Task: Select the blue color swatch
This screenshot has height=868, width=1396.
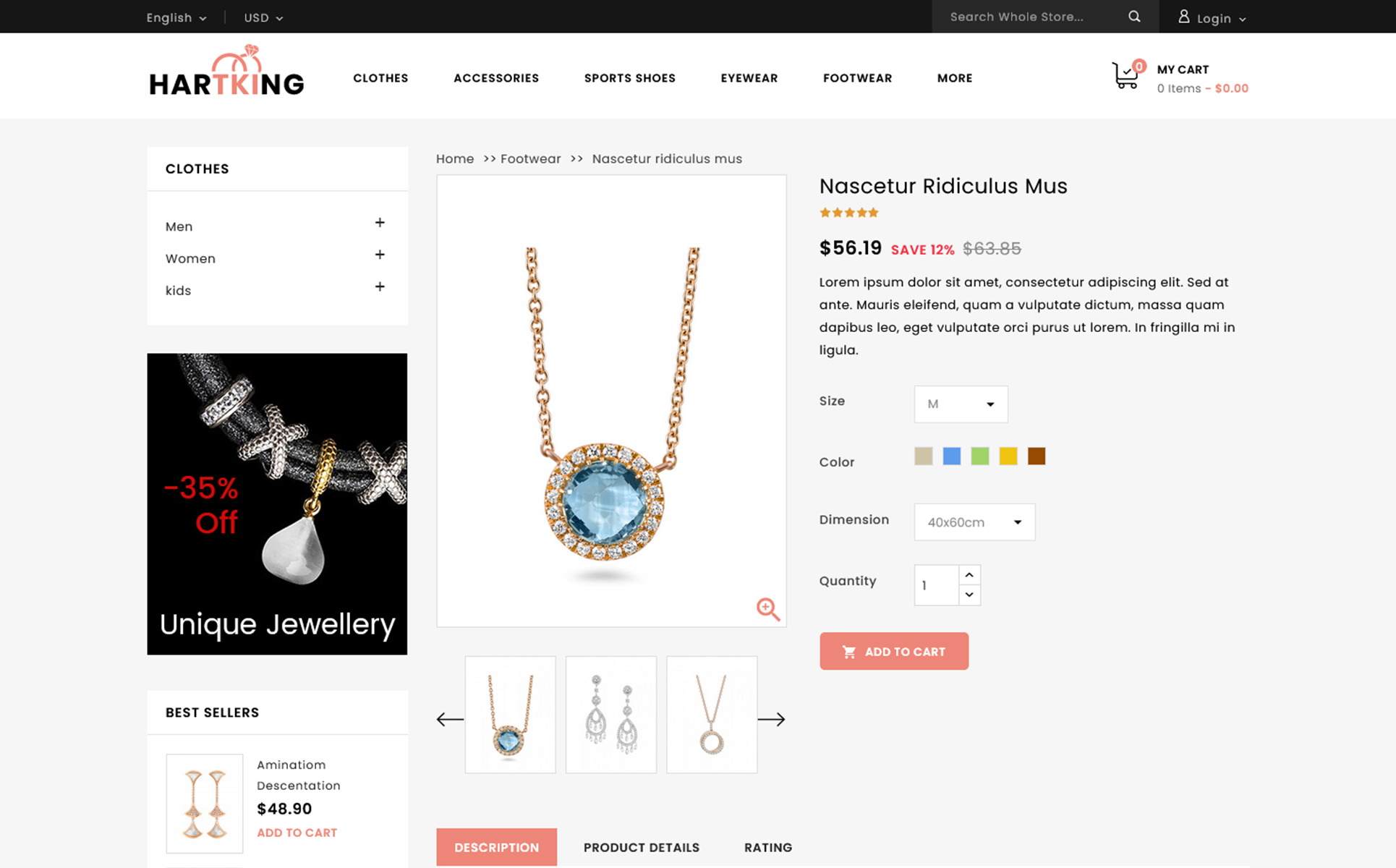Action: coord(952,456)
